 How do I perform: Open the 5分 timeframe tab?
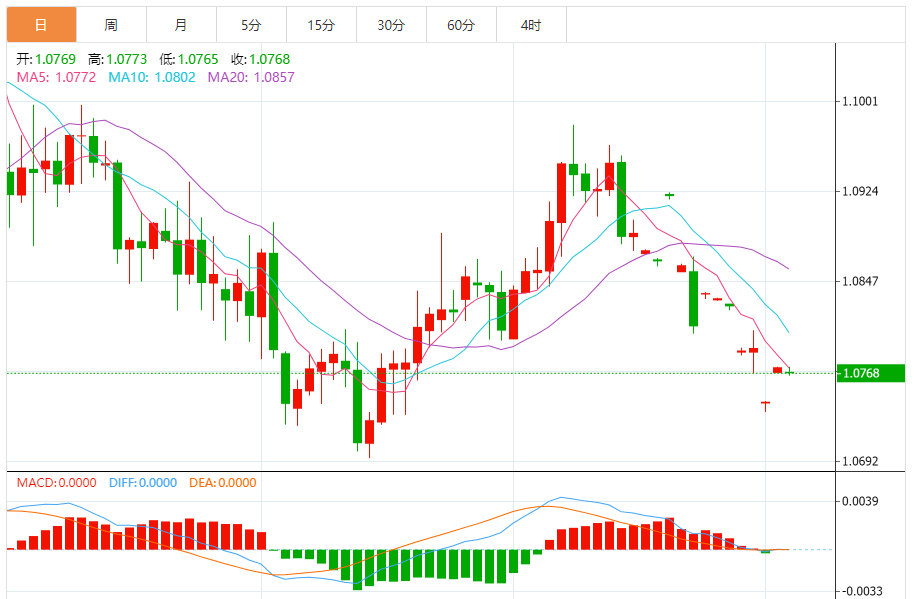click(x=251, y=25)
